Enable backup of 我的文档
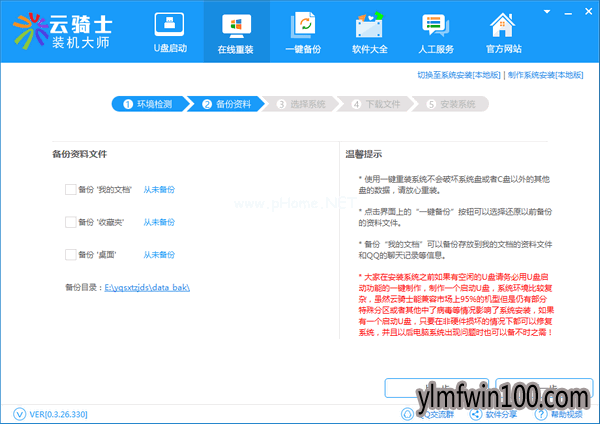Viewport: 600px width, 424px height. [x=70, y=189]
